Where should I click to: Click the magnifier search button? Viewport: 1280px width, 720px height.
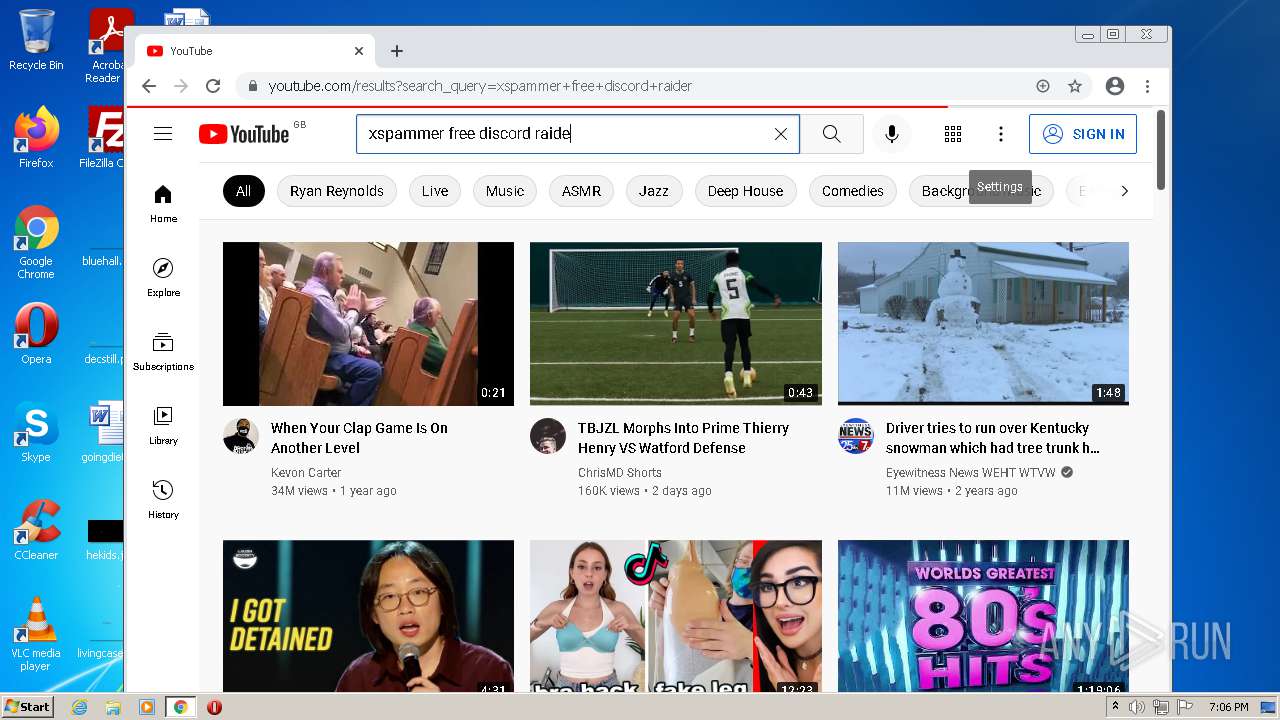(832, 134)
